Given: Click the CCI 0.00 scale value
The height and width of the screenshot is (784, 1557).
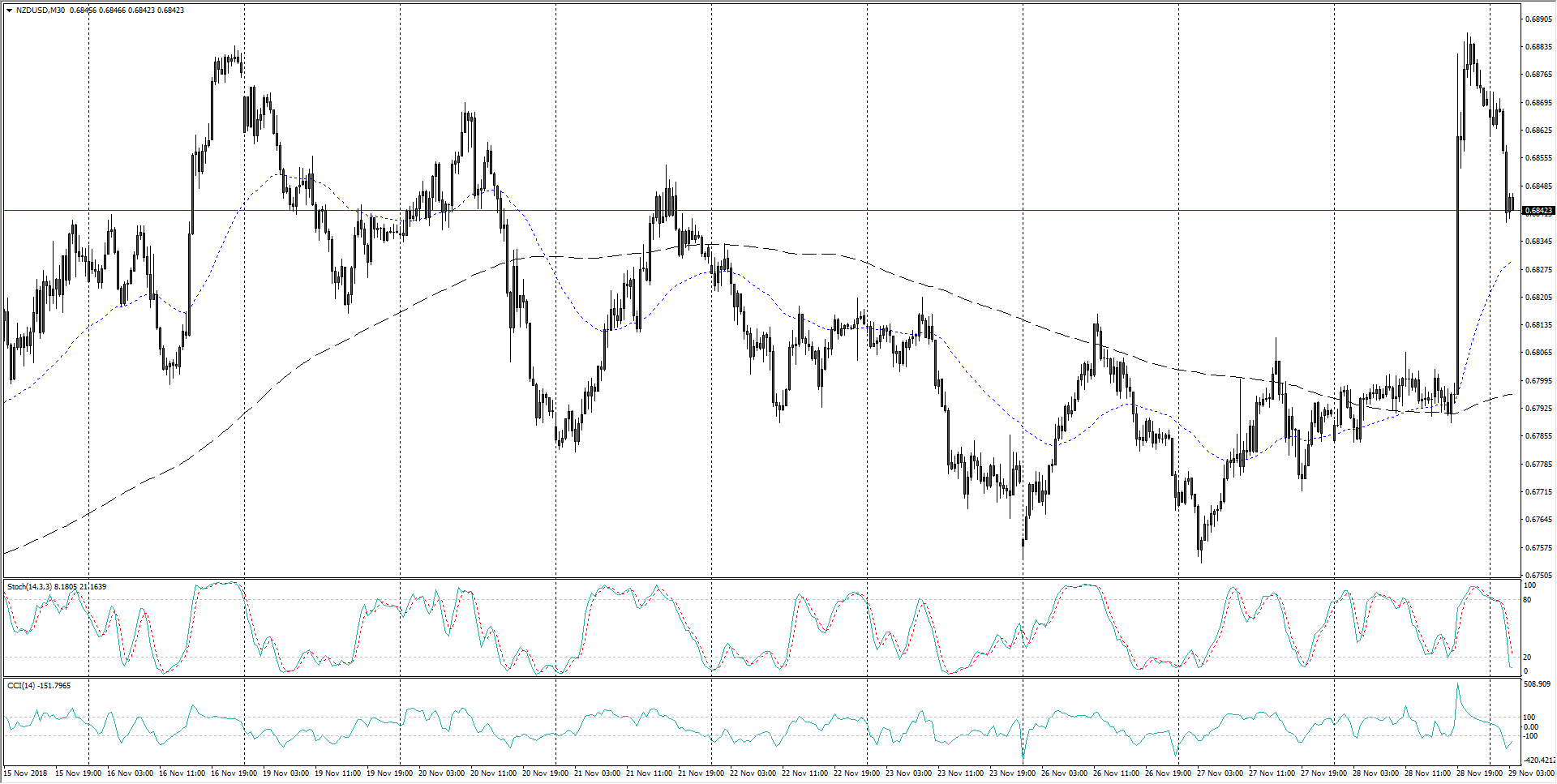Looking at the screenshot, I should pos(1531,726).
